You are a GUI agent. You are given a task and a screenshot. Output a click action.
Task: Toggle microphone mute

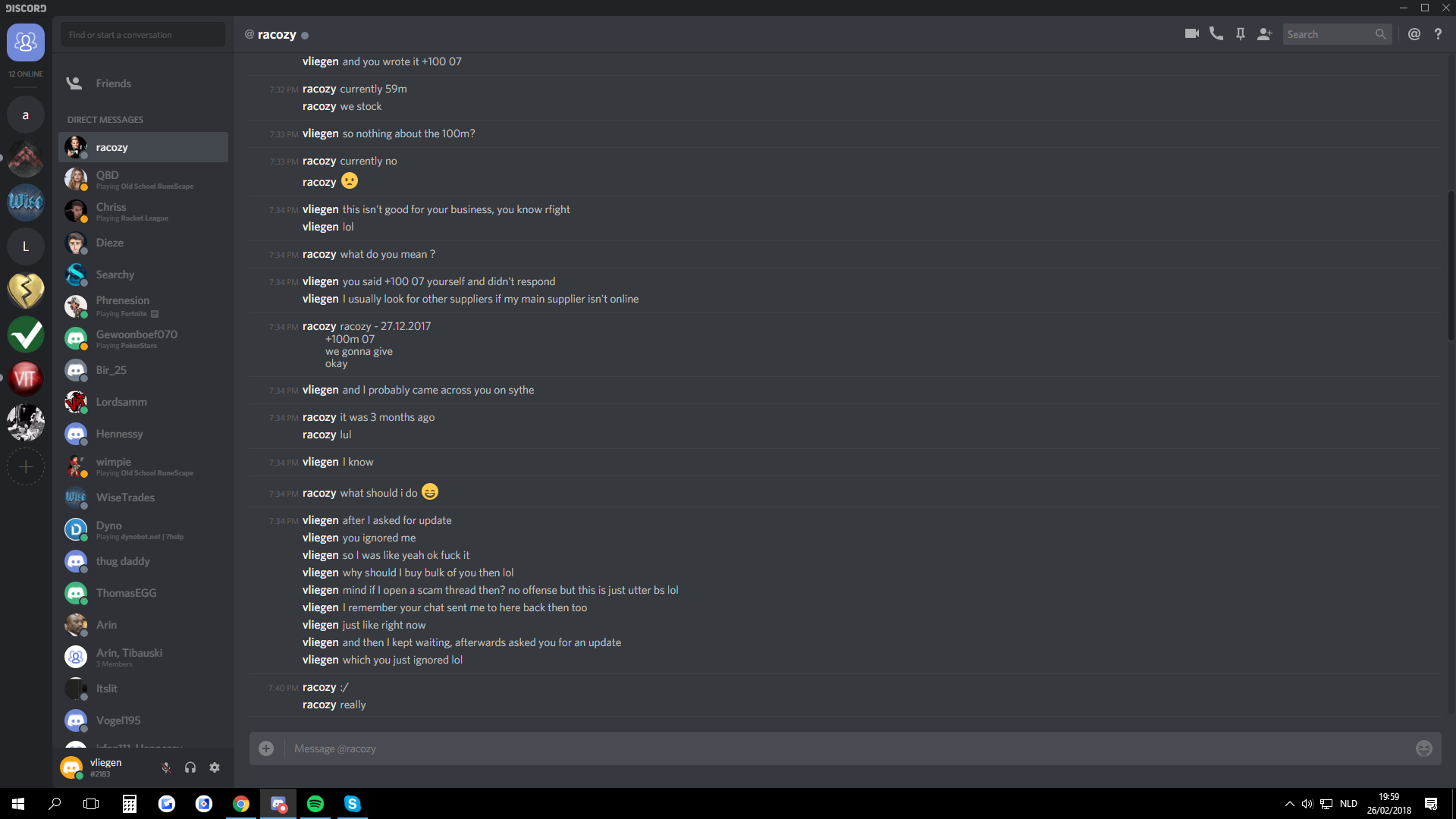pos(166,767)
